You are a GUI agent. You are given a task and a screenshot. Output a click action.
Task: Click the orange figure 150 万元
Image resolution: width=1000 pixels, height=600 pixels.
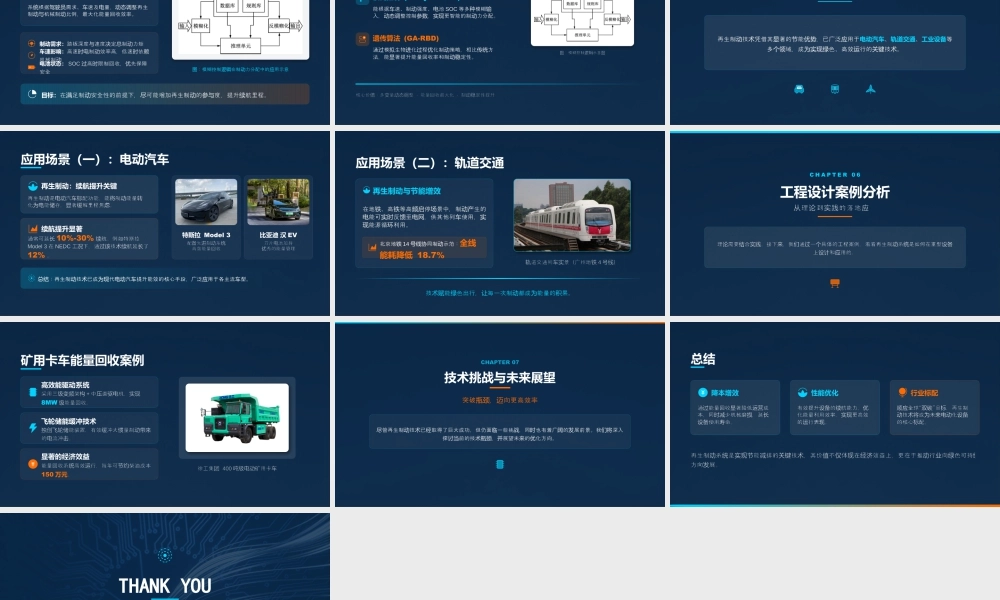(54, 474)
